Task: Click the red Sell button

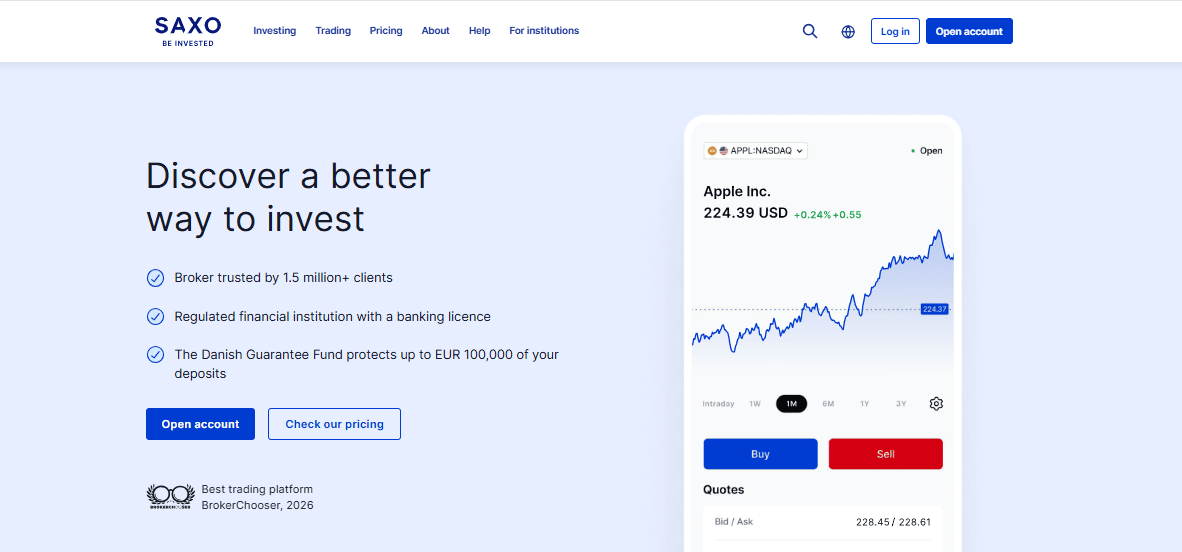Action: (886, 454)
